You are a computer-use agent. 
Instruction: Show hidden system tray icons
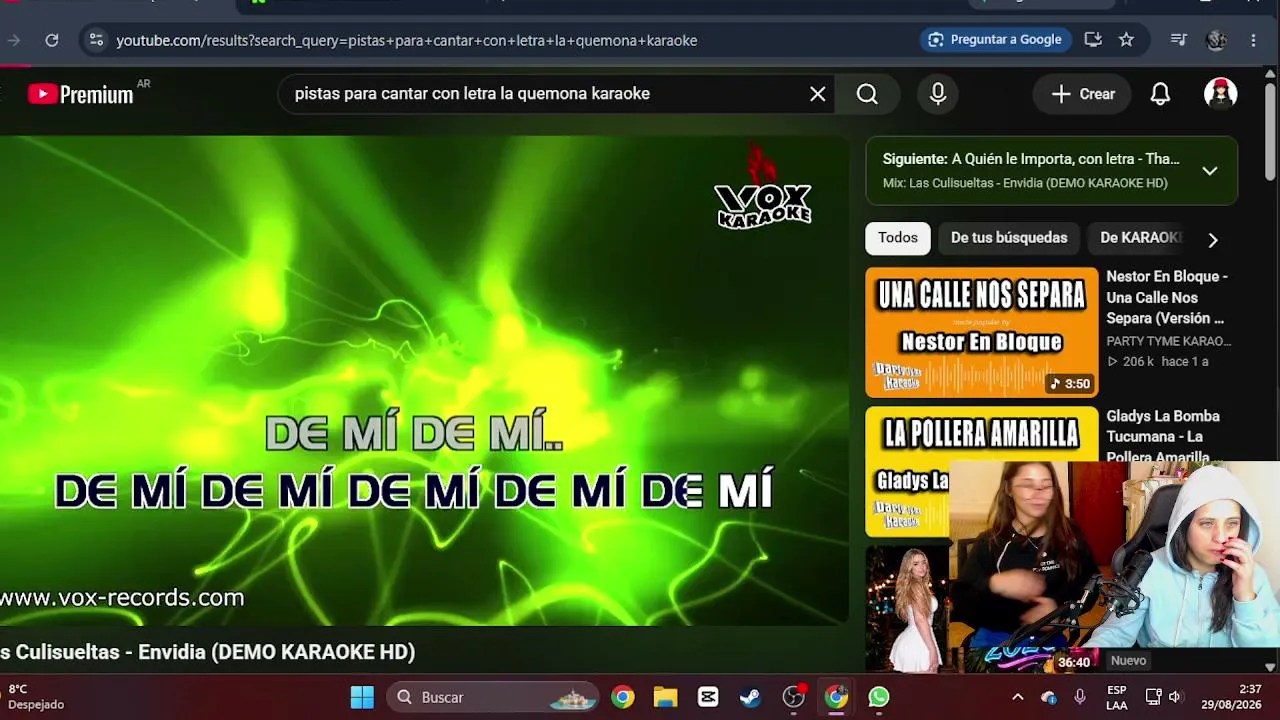(x=1018, y=697)
